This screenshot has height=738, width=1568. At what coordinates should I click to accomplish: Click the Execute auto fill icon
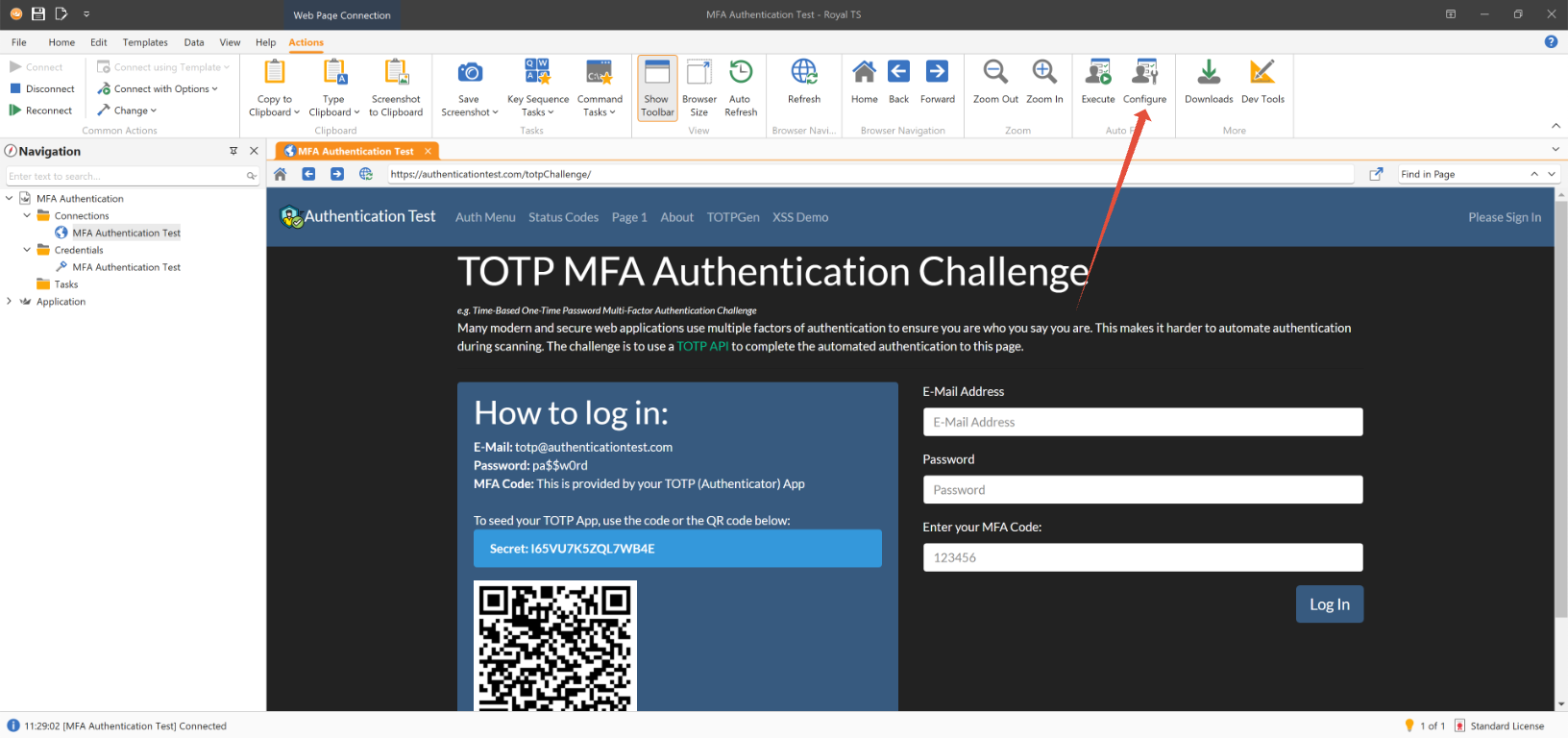tap(1098, 72)
